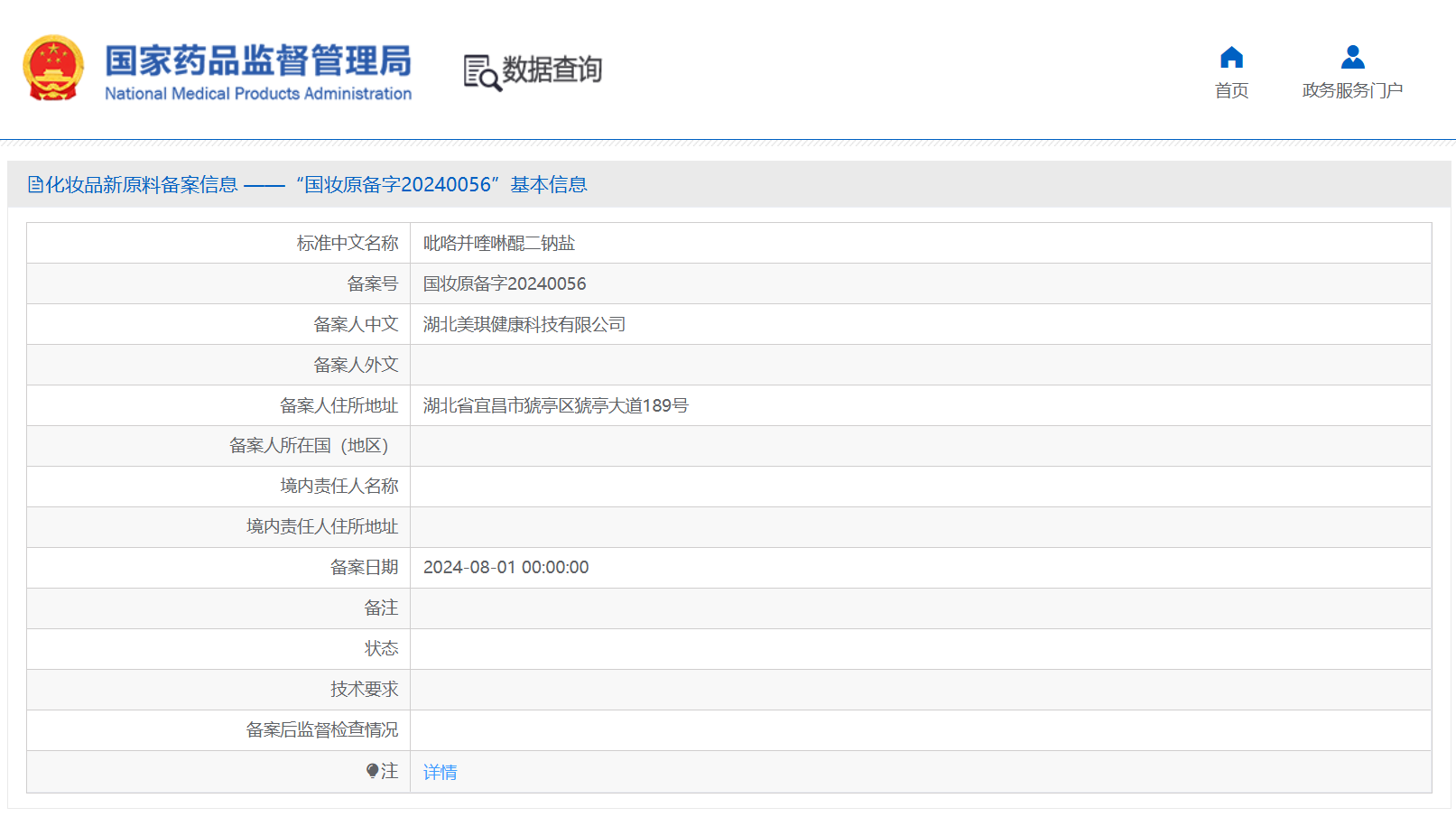Click the 境内责任人名称 label

(x=338, y=486)
